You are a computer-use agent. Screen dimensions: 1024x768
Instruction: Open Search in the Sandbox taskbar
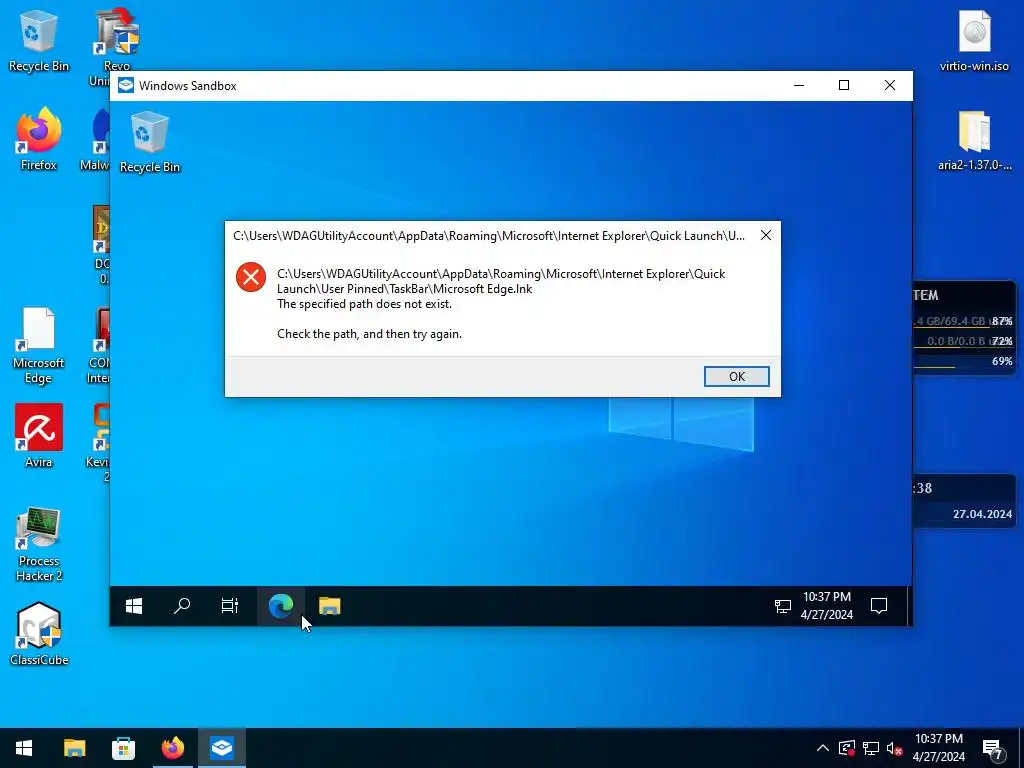[182, 606]
